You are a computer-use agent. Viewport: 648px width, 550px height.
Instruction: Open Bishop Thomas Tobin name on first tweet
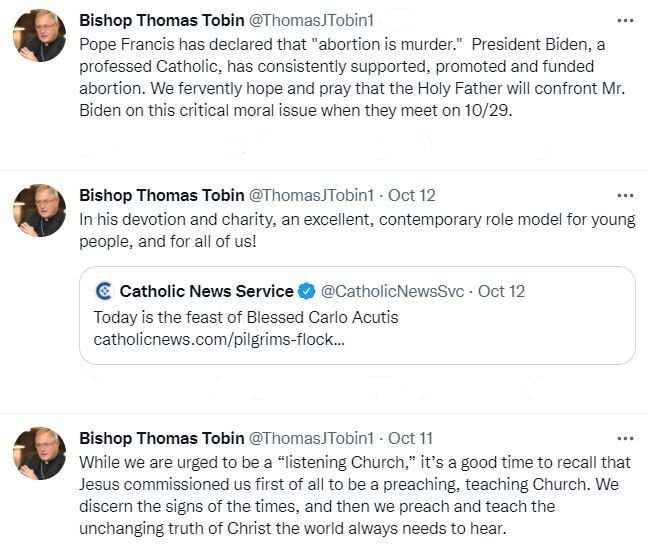(161, 20)
